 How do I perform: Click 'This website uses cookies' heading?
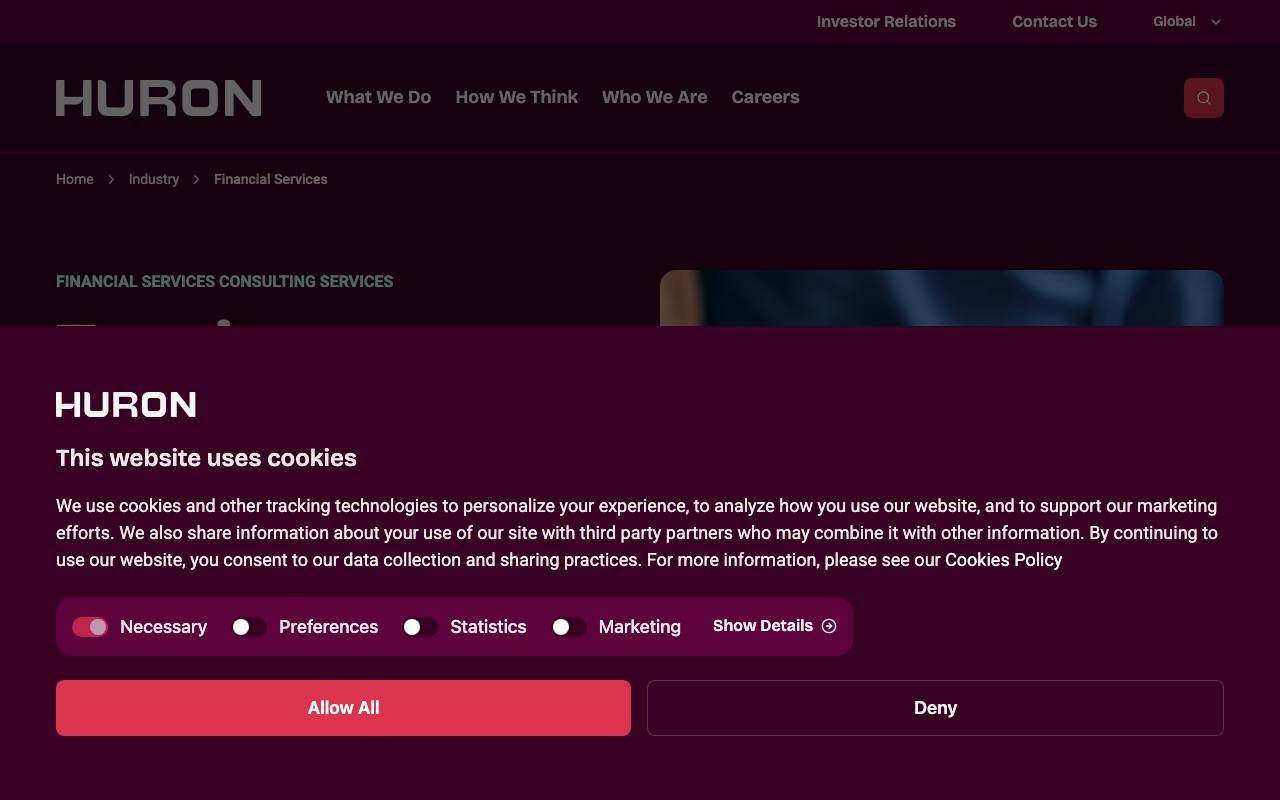206,458
